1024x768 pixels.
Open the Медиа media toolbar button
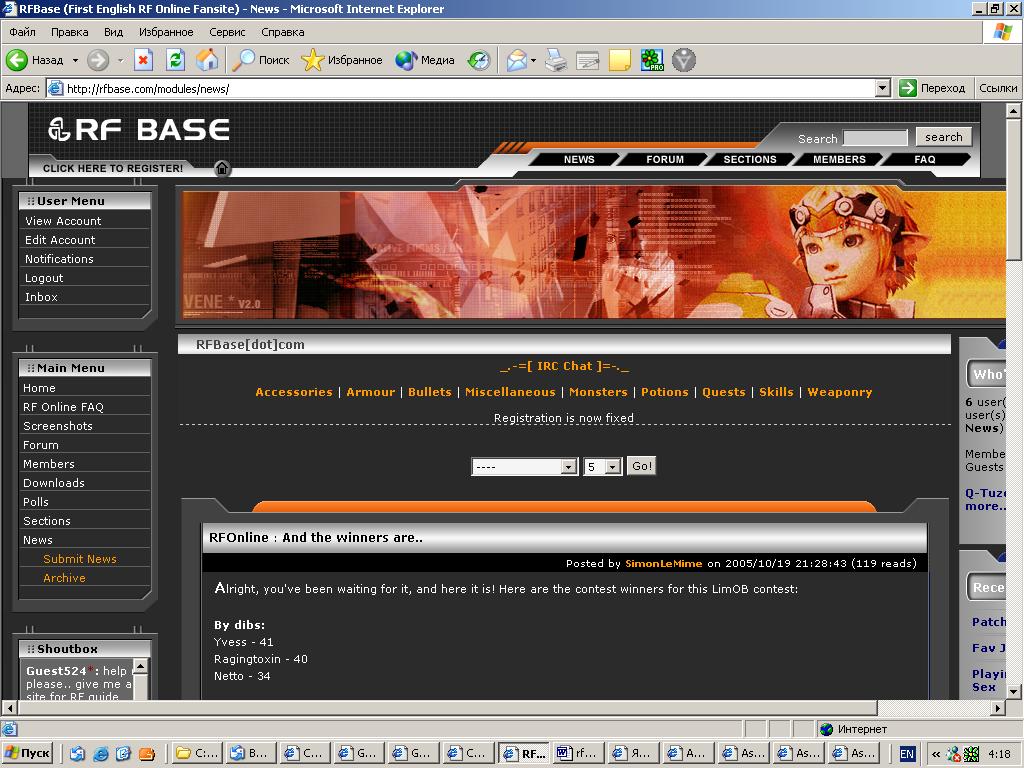point(424,60)
